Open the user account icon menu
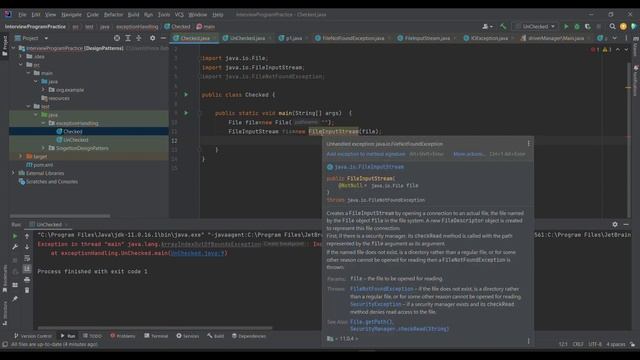This screenshot has height=360, width=640. tap(487, 27)
